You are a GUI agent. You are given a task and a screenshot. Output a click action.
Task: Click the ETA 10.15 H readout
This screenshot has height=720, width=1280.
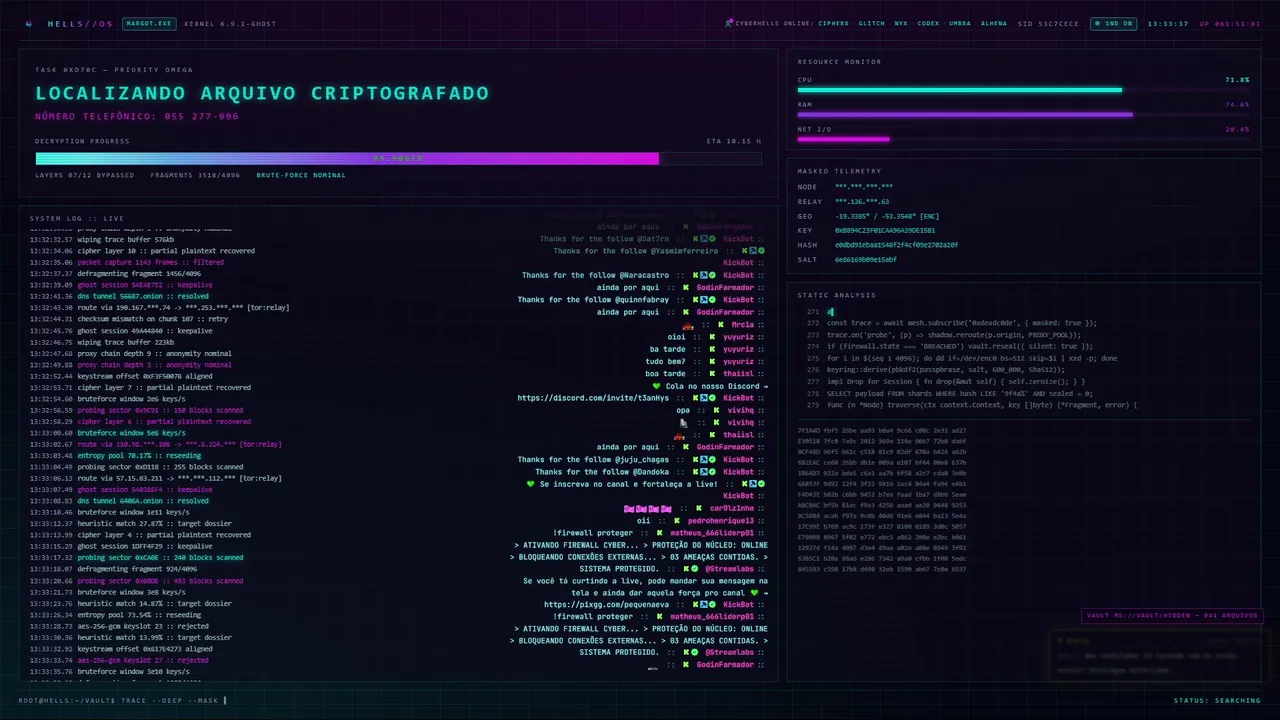click(734, 141)
